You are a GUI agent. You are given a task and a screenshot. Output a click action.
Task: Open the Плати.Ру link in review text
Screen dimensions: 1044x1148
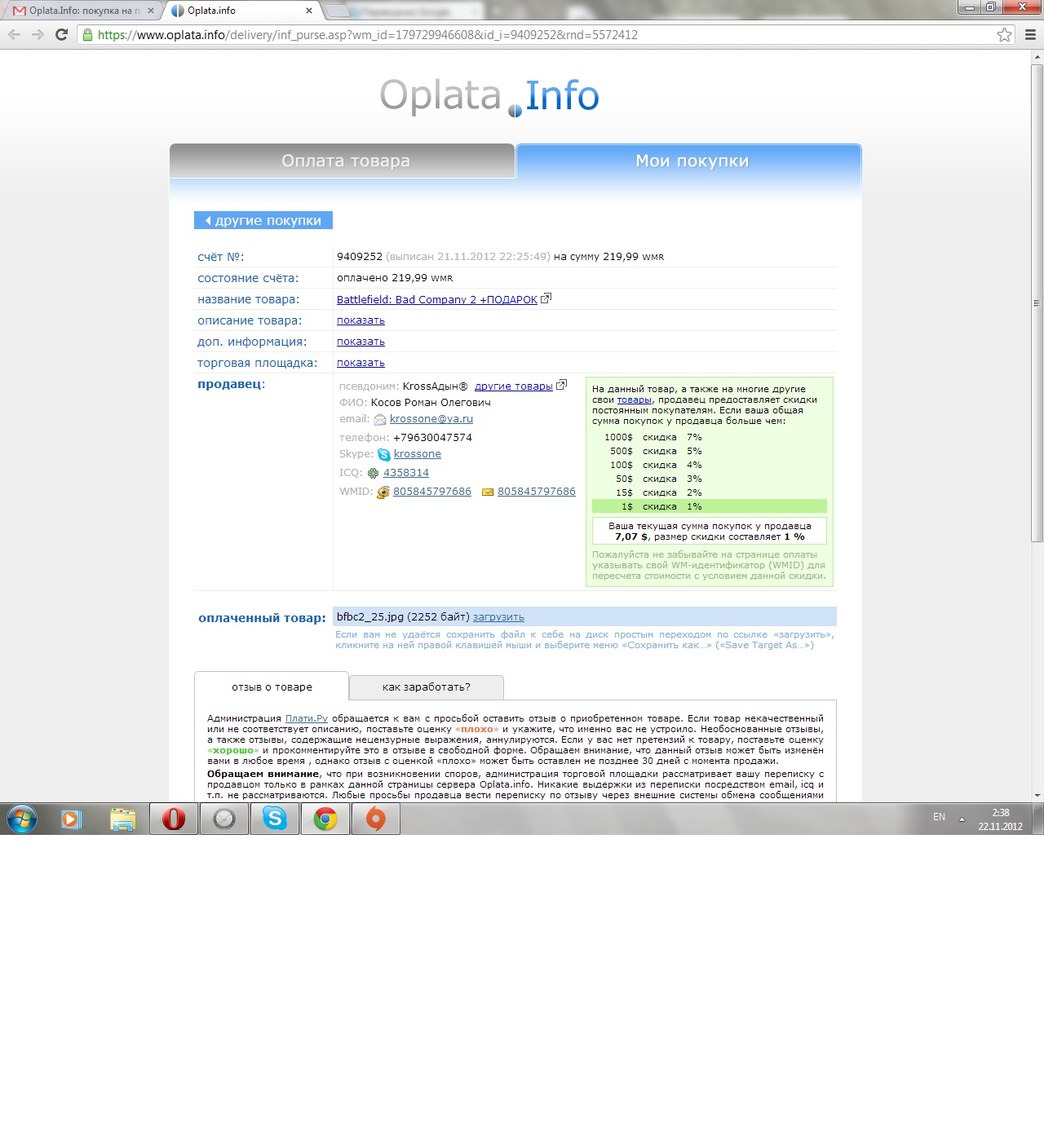tap(307, 718)
